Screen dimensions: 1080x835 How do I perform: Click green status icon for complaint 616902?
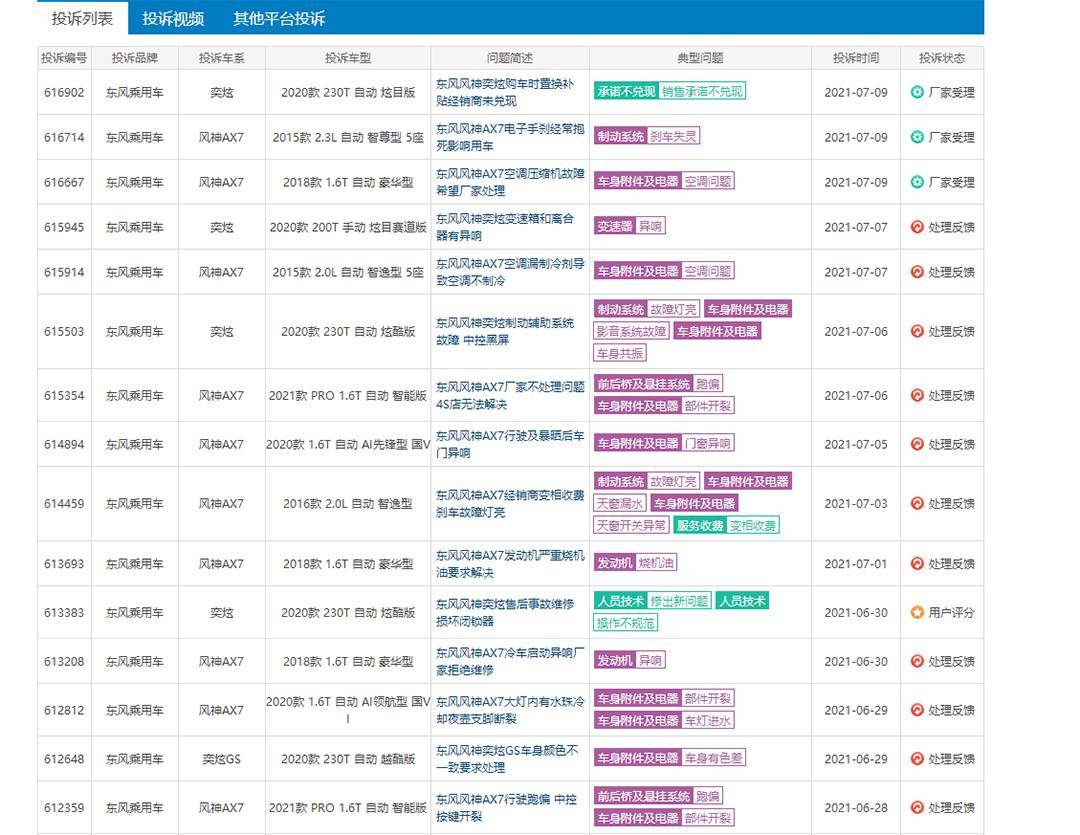tap(917, 92)
